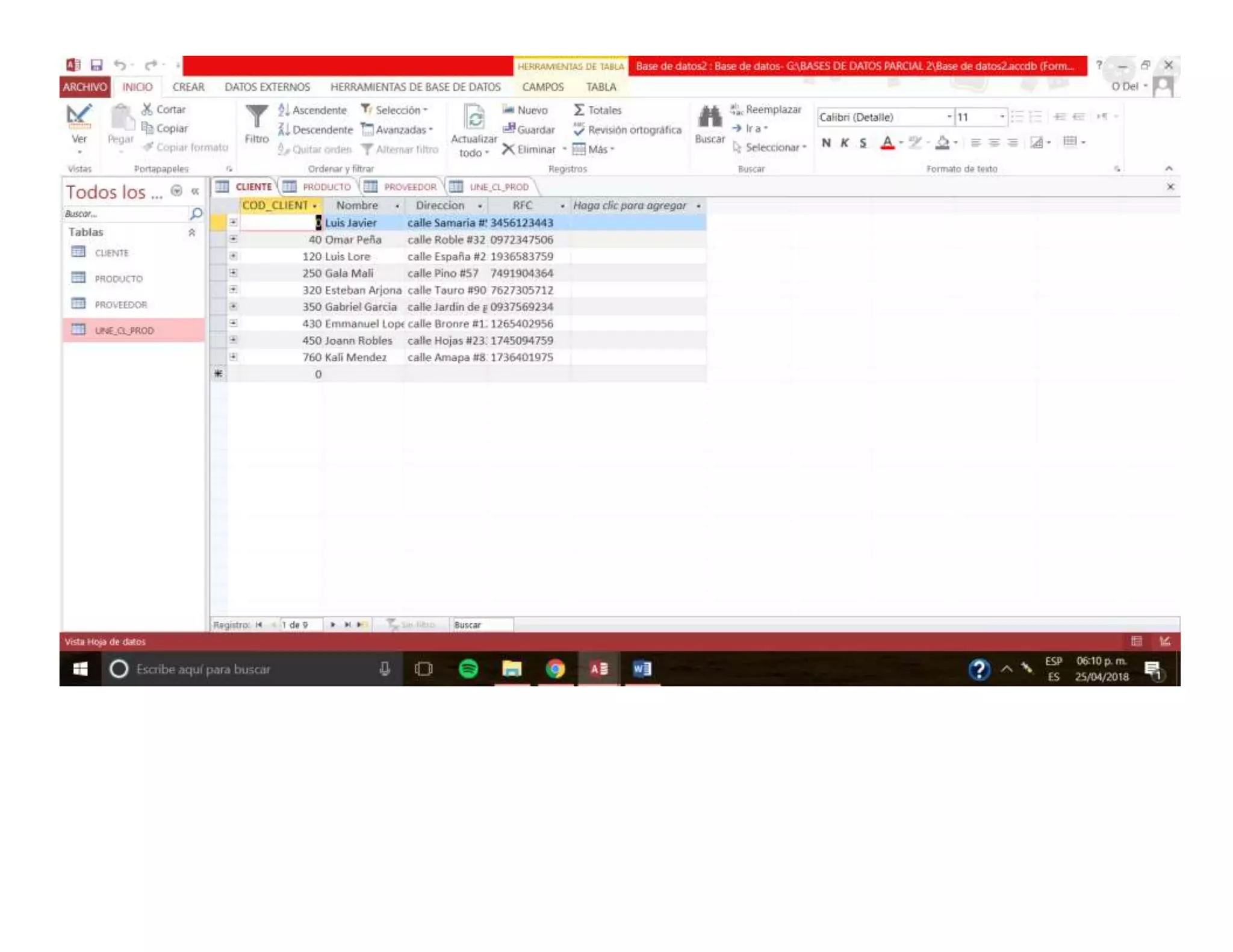This screenshot has width=1233, height=952.
Task: Click the Buscar field in record navigator
Action: coord(482,625)
